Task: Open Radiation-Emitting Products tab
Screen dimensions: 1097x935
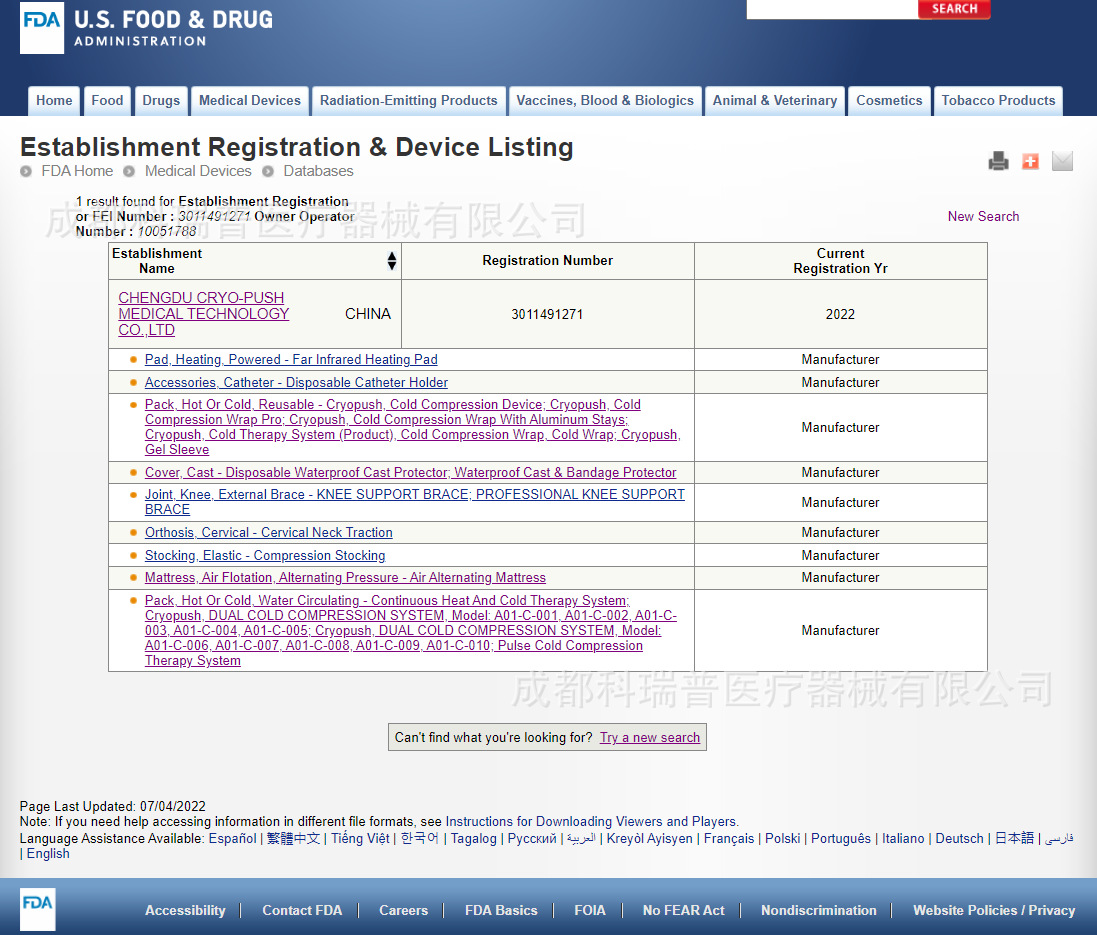Action: point(409,101)
